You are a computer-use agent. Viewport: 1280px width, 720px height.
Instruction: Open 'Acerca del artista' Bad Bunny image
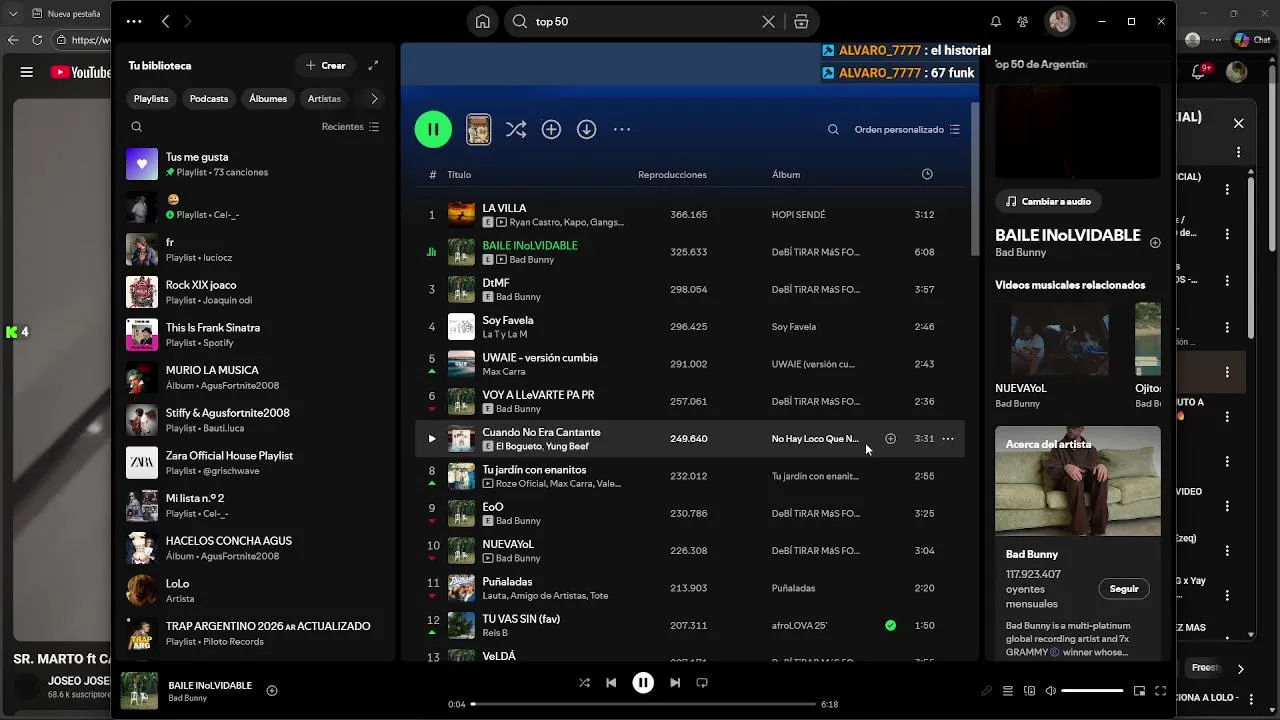1078,481
